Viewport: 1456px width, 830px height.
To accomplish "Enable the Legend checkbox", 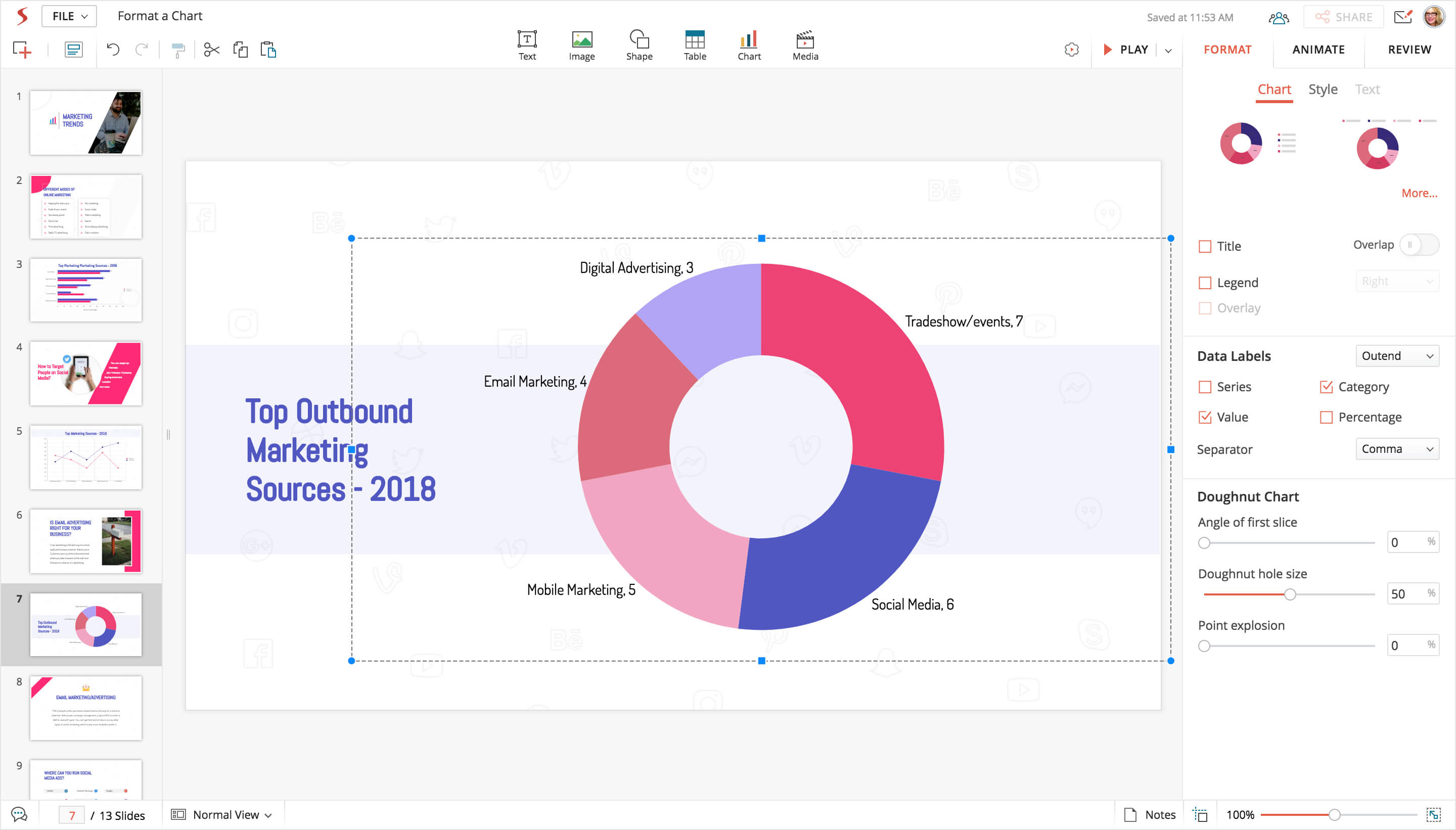I will point(1205,283).
